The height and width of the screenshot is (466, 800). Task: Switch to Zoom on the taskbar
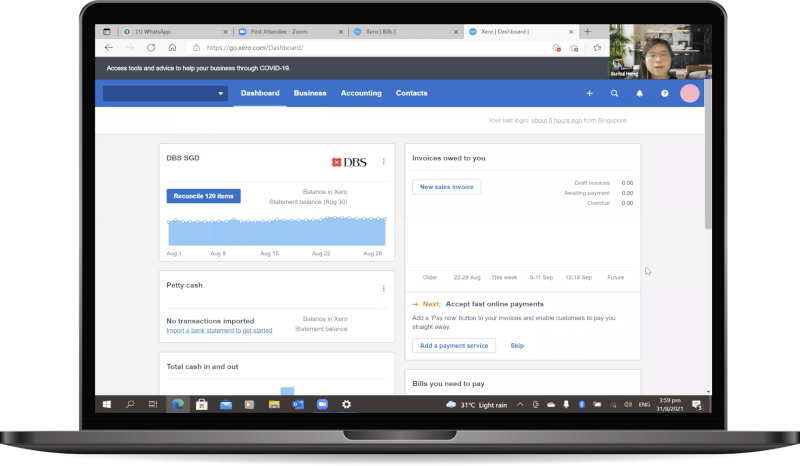[x=322, y=404]
